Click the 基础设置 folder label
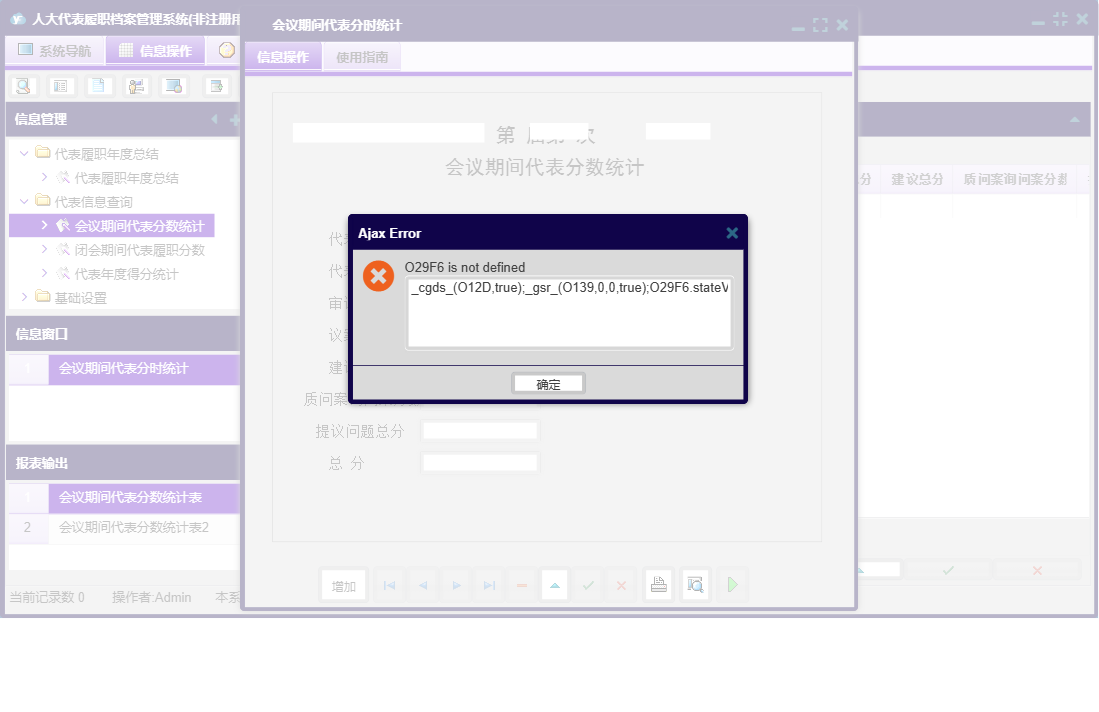The height and width of the screenshot is (712, 1099). pyautogui.click(x=81, y=298)
